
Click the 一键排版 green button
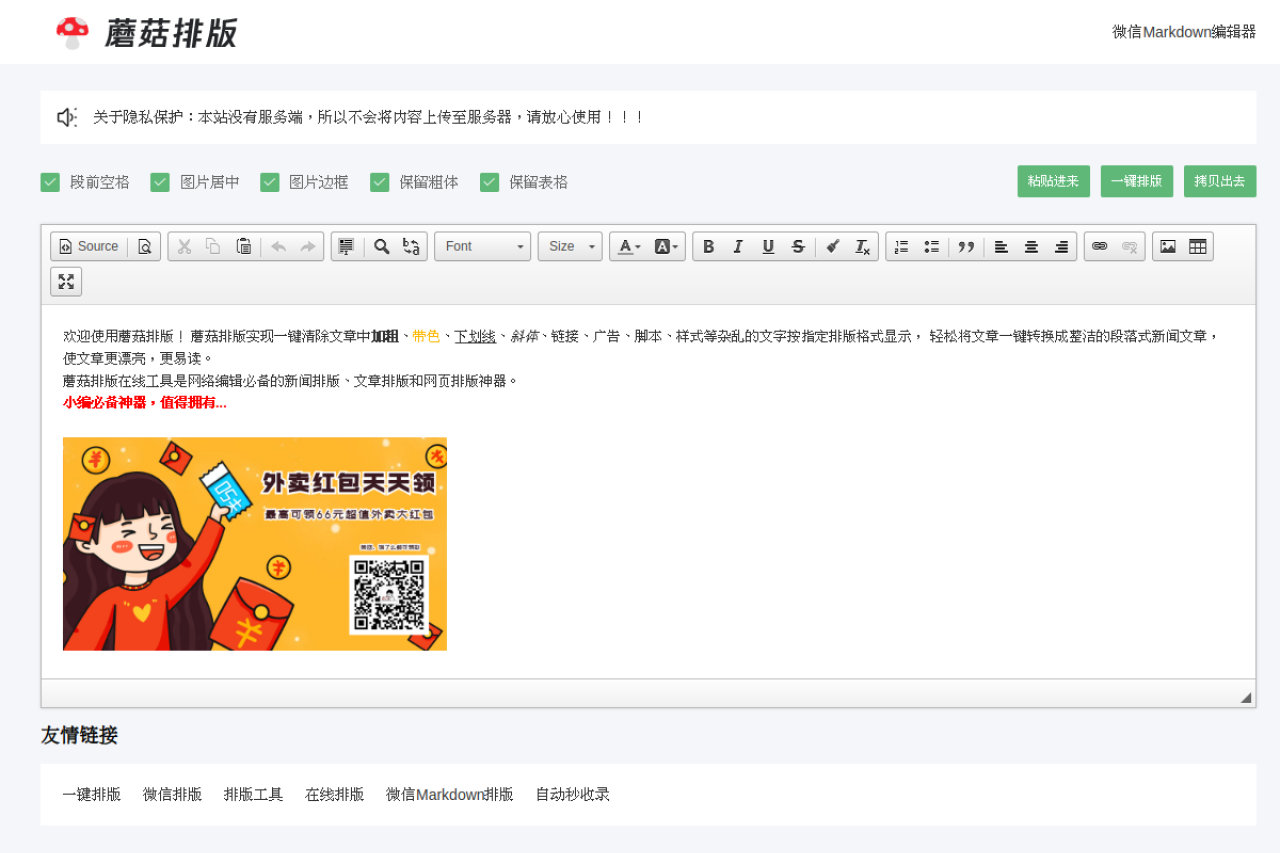(1137, 181)
